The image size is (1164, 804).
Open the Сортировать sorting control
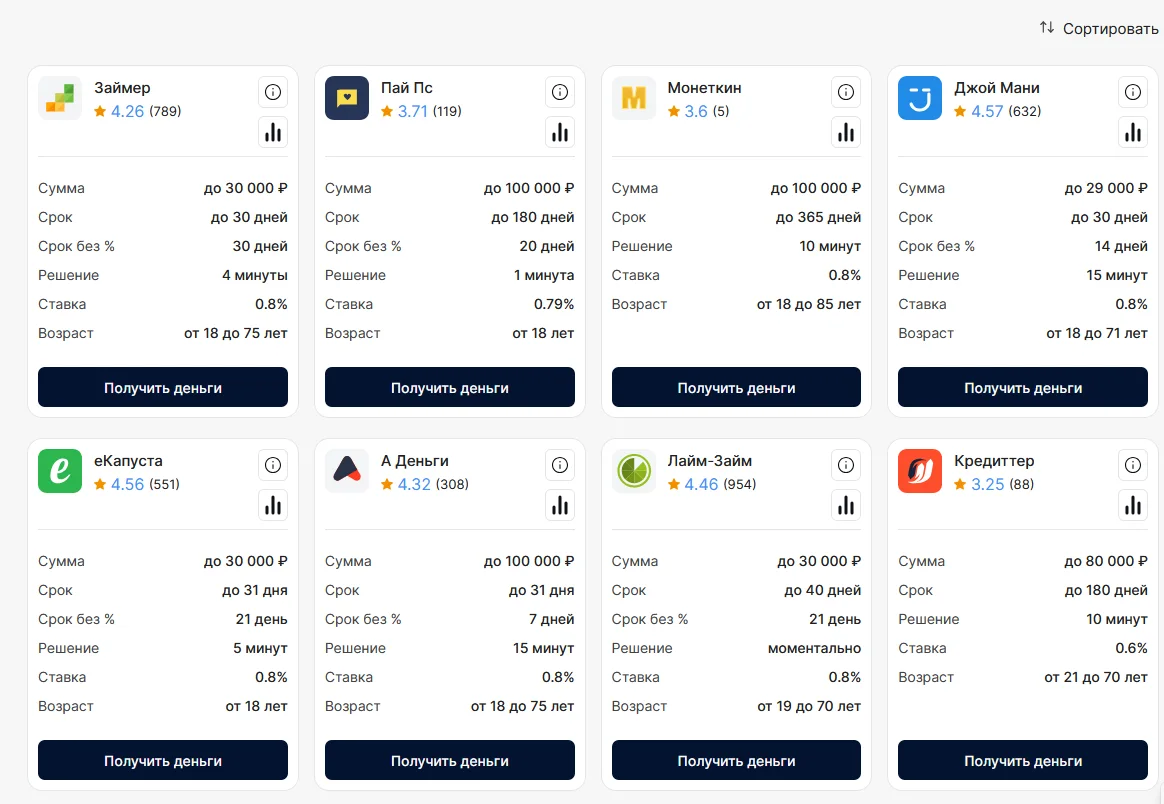click(1099, 28)
